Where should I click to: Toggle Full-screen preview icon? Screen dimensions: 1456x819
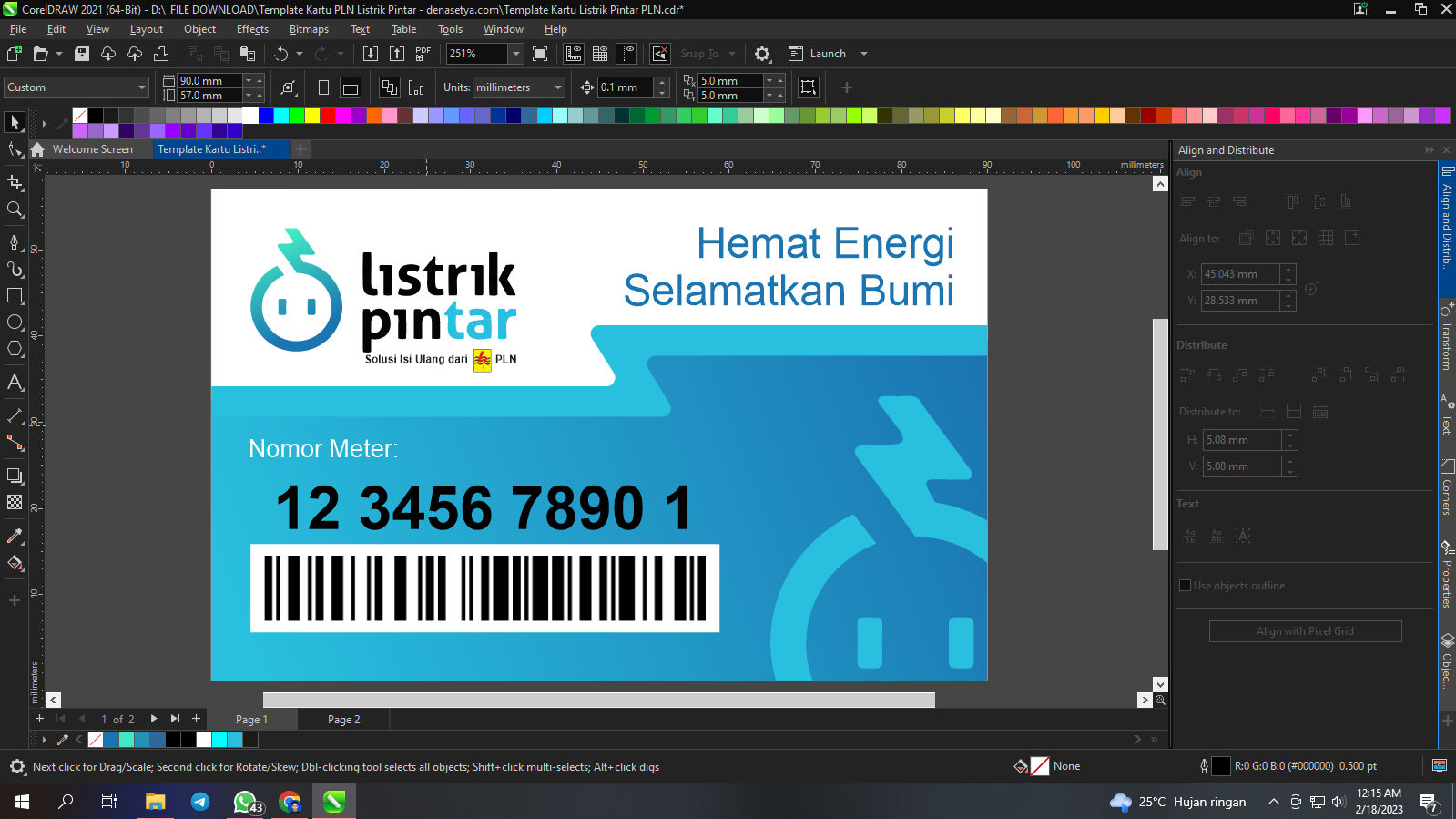(x=540, y=54)
